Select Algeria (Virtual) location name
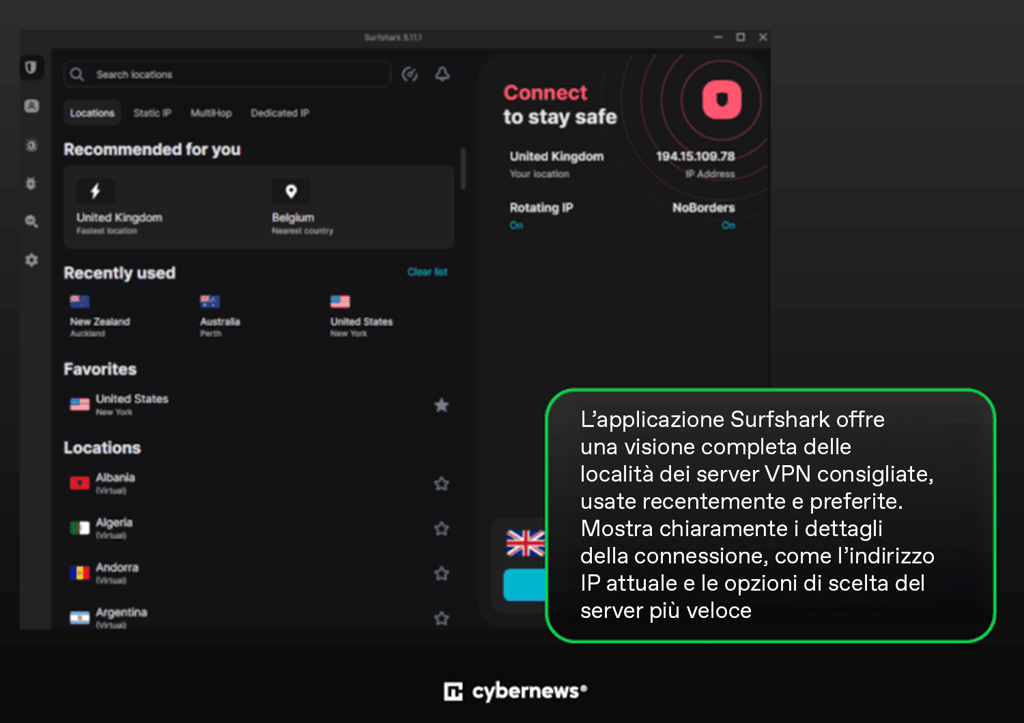 114,528
